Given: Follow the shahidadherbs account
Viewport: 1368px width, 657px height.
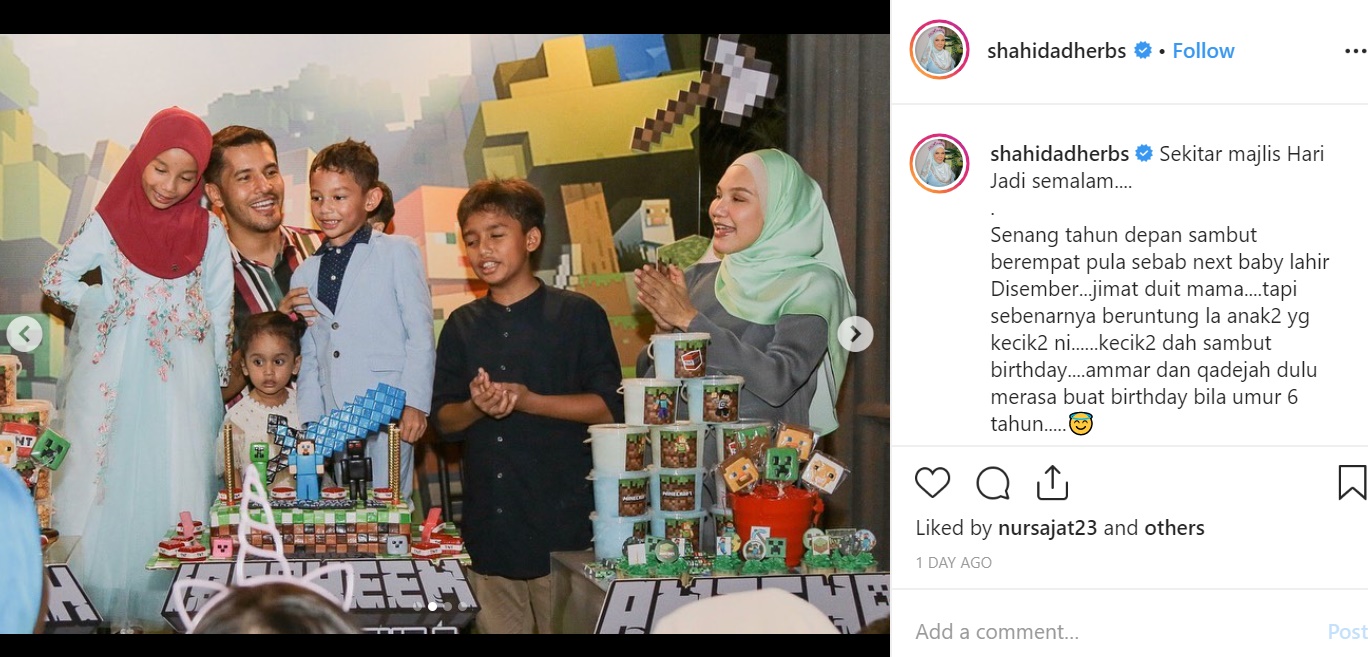Looking at the screenshot, I should point(1203,51).
